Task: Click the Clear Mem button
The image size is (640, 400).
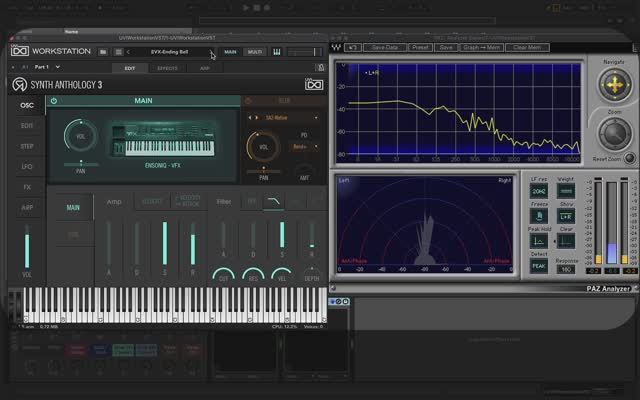Action: [x=527, y=47]
